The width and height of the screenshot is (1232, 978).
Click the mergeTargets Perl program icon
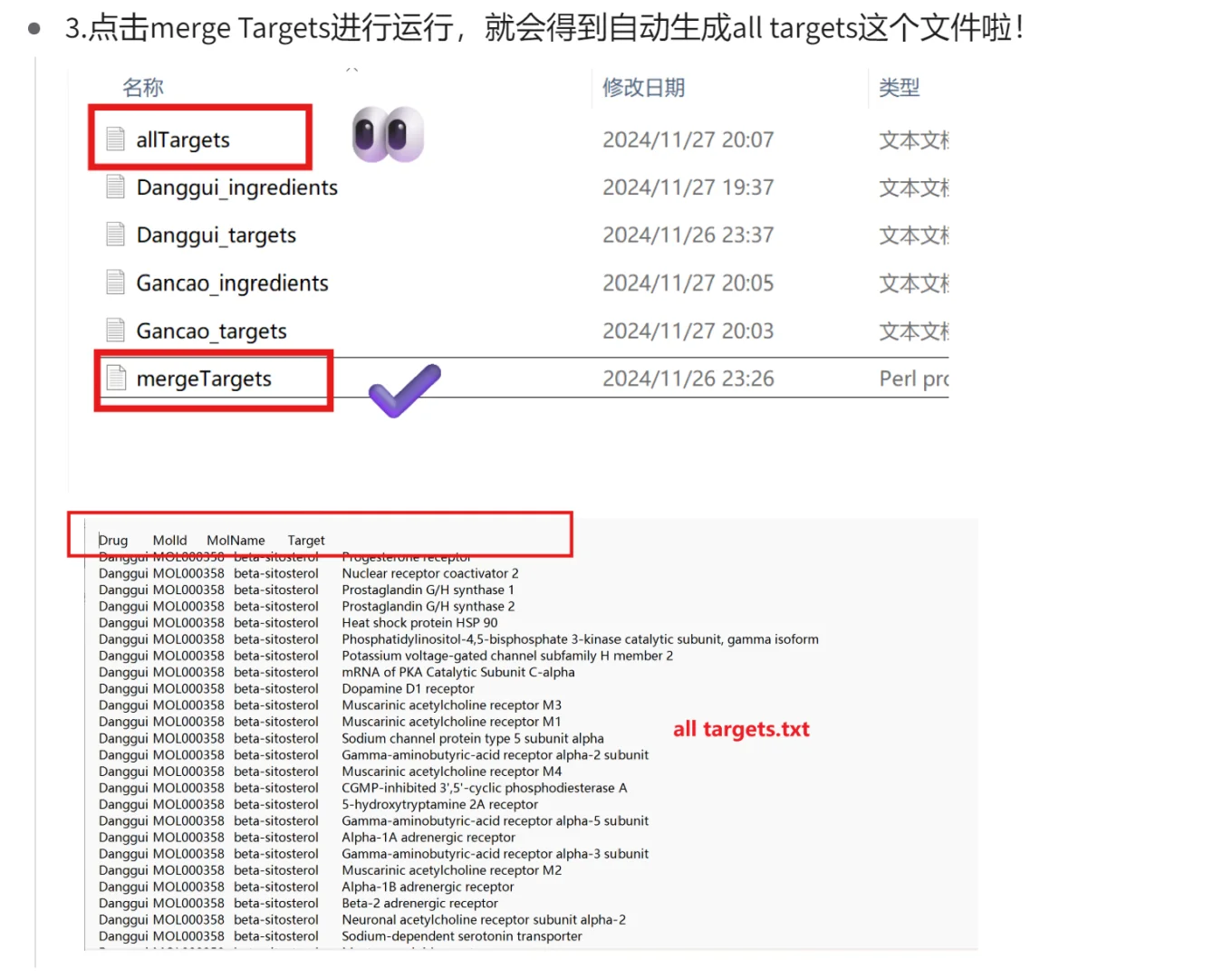[115, 379]
